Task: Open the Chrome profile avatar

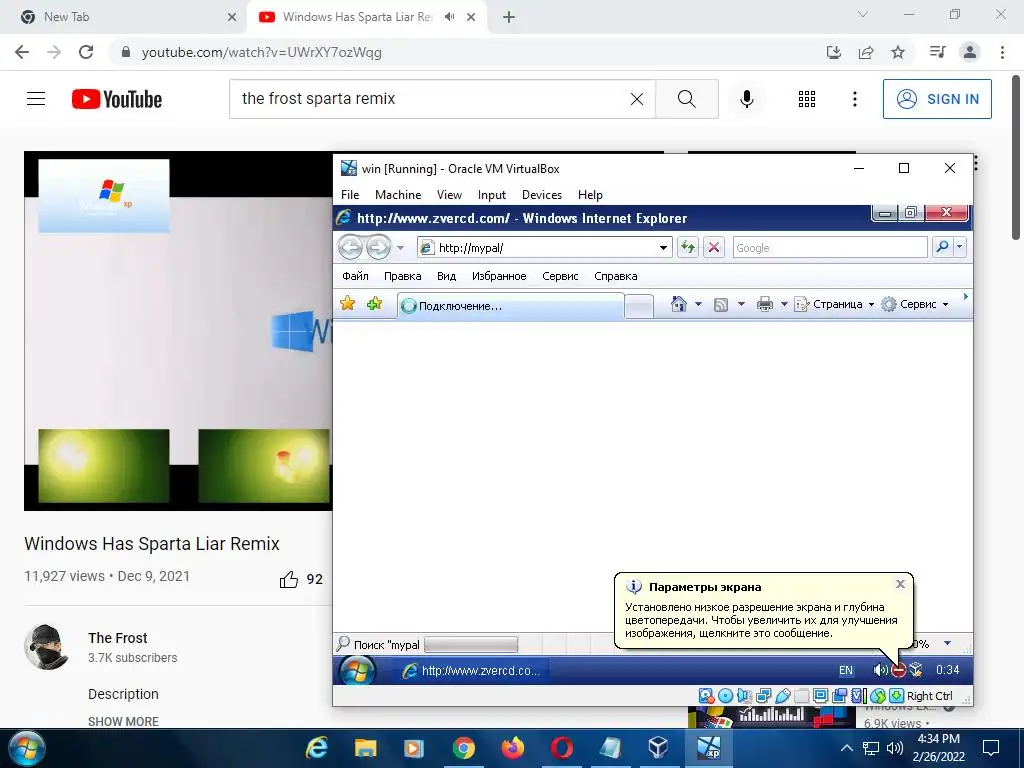Action: click(970, 52)
